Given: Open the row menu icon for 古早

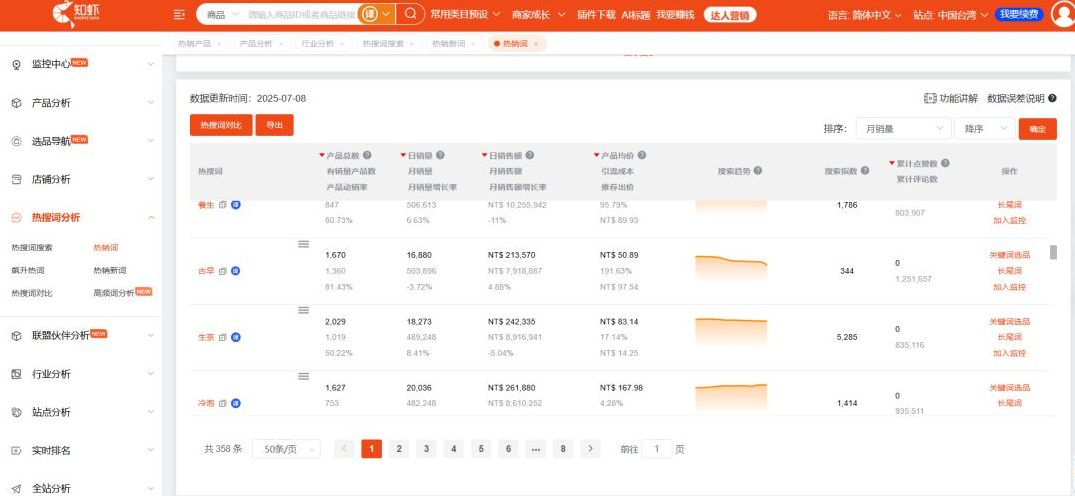Looking at the screenshot, I should (304, 244).
